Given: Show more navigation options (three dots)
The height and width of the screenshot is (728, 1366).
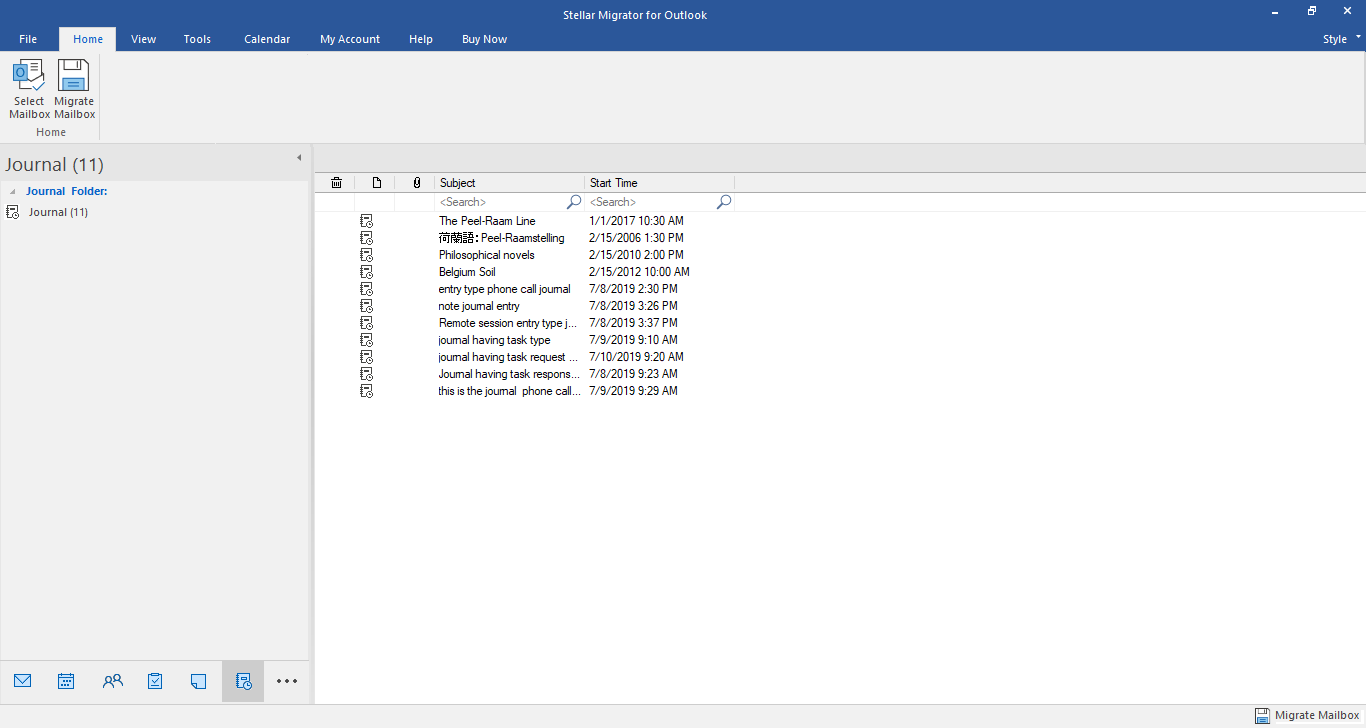Looking at the screenshot, I should tap(287, 681).
